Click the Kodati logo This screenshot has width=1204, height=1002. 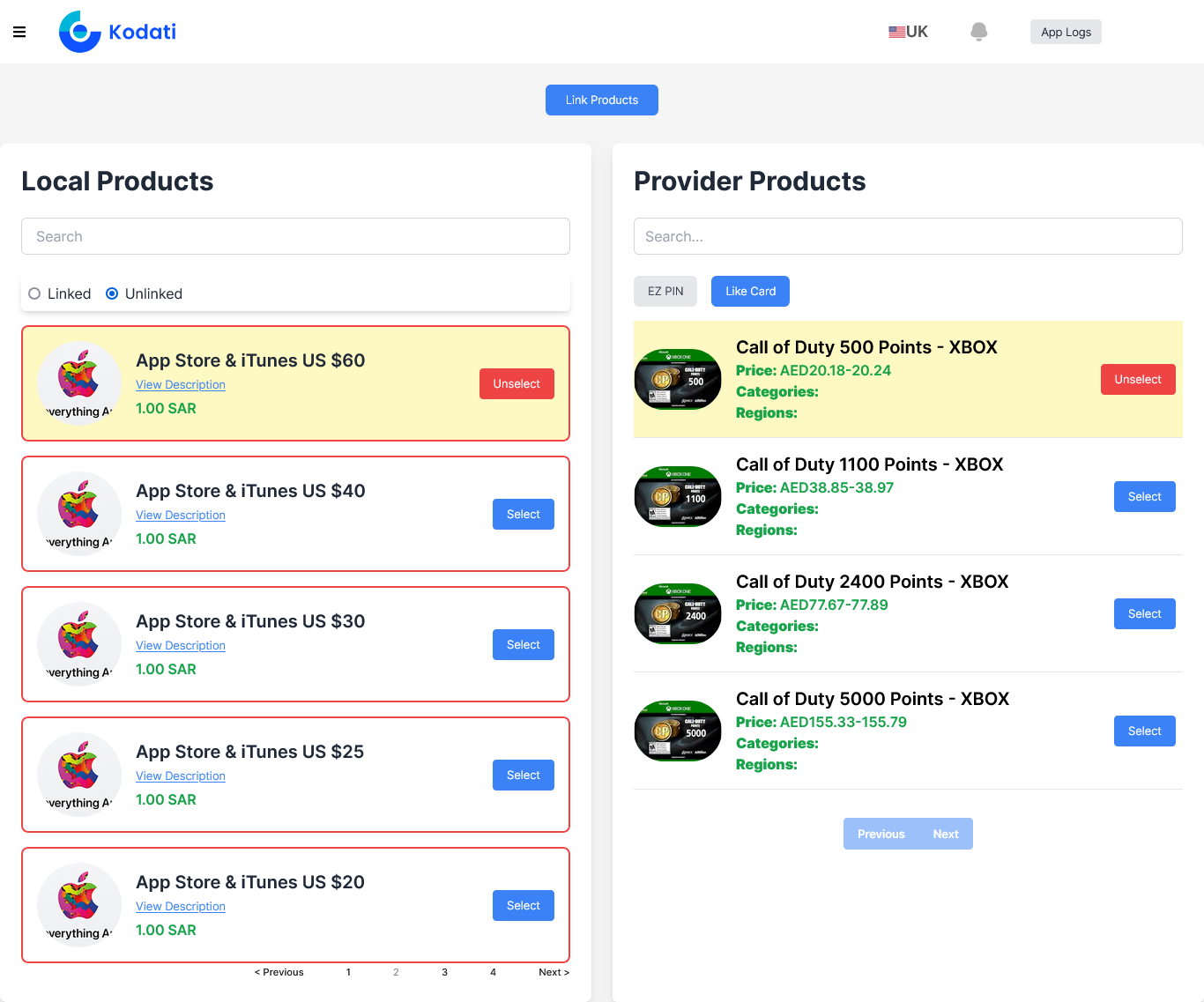pyautogui.click(x=117, y=32)
